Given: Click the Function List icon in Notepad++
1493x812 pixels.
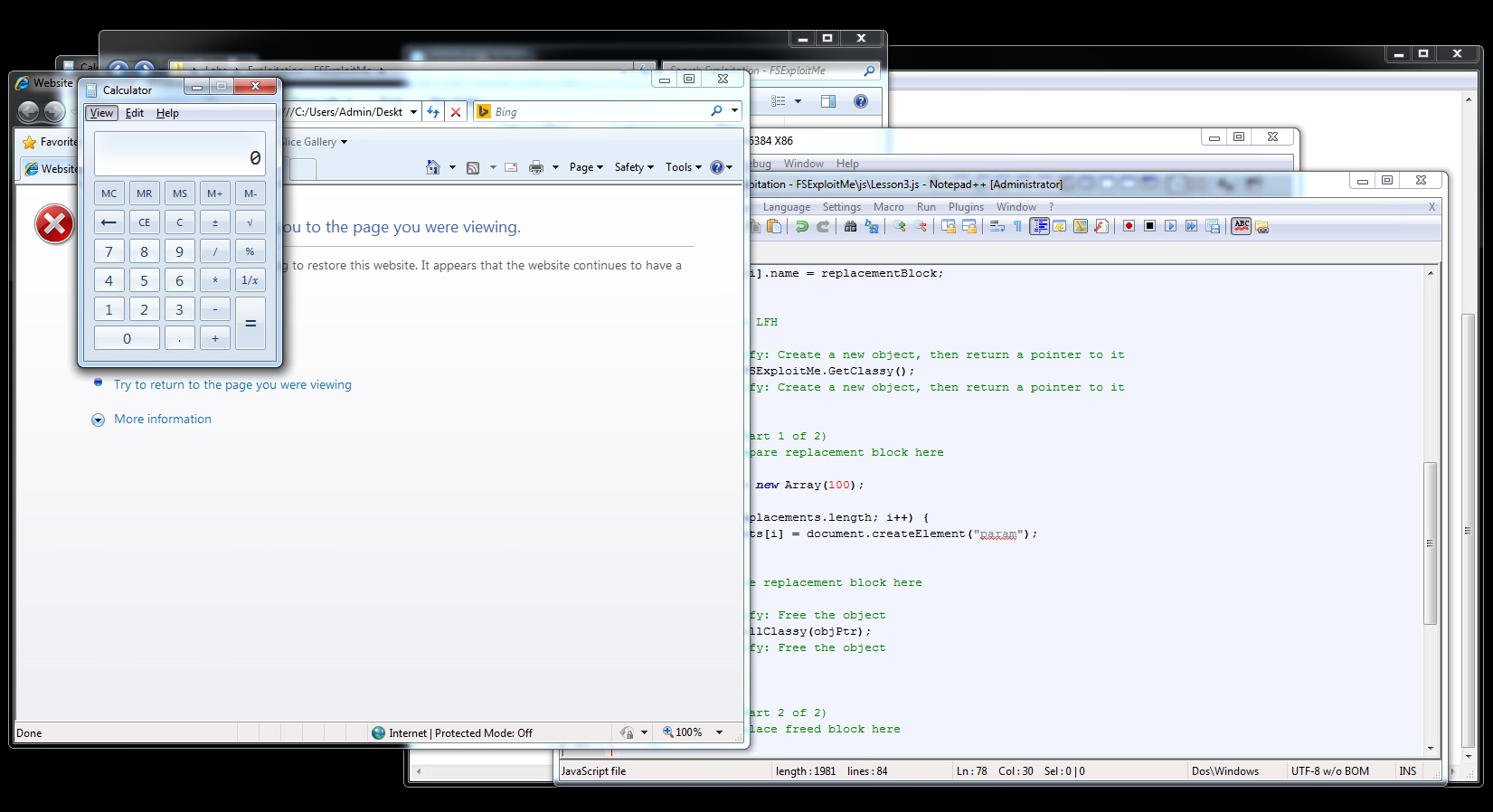Looking at the screenshot, I should [1101, 226].
